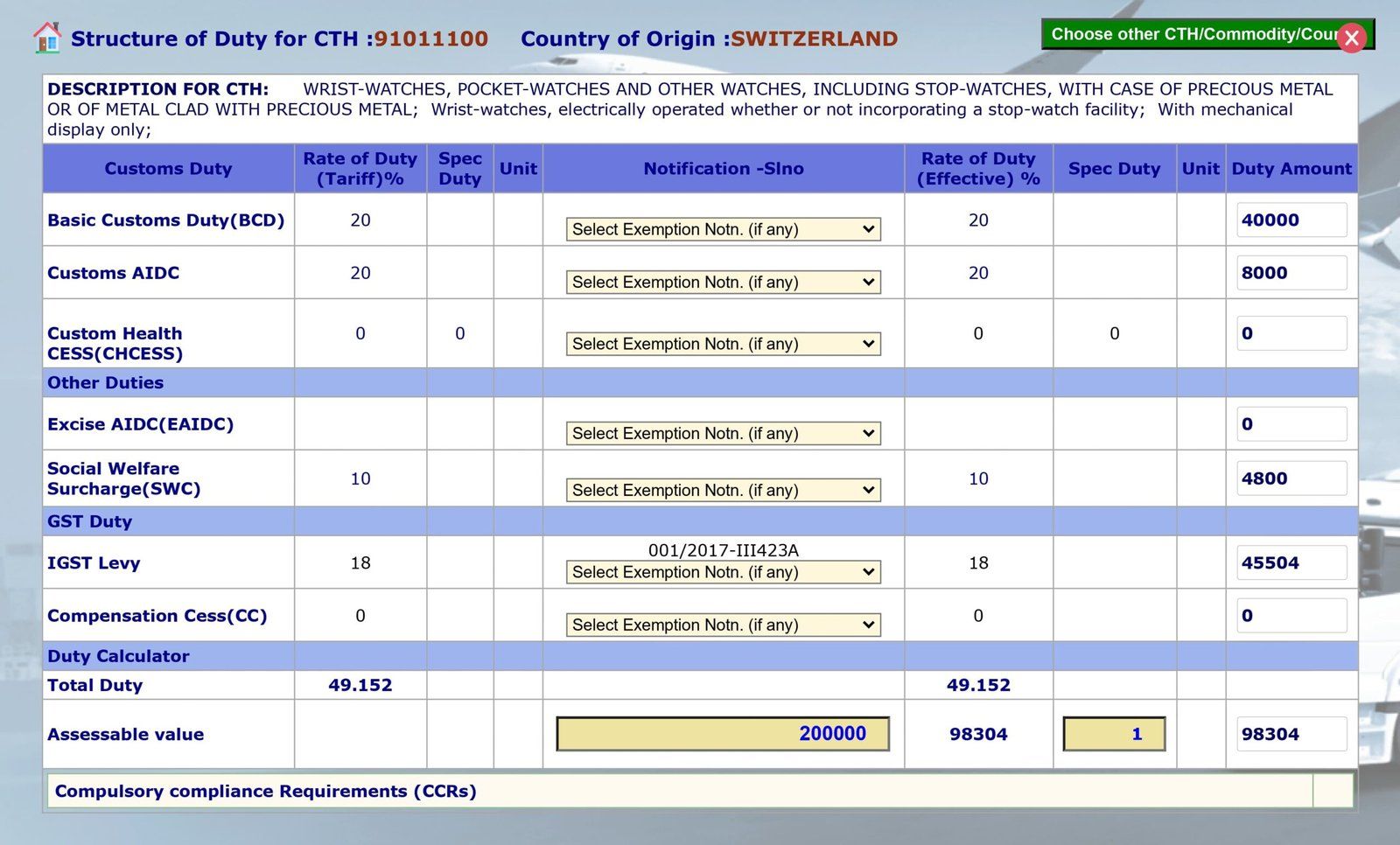Open the Excise AIDC exemption notification dropdown
Viewport: 1400px width, 845px height.
pyautogui.click(x=722, y=433)
